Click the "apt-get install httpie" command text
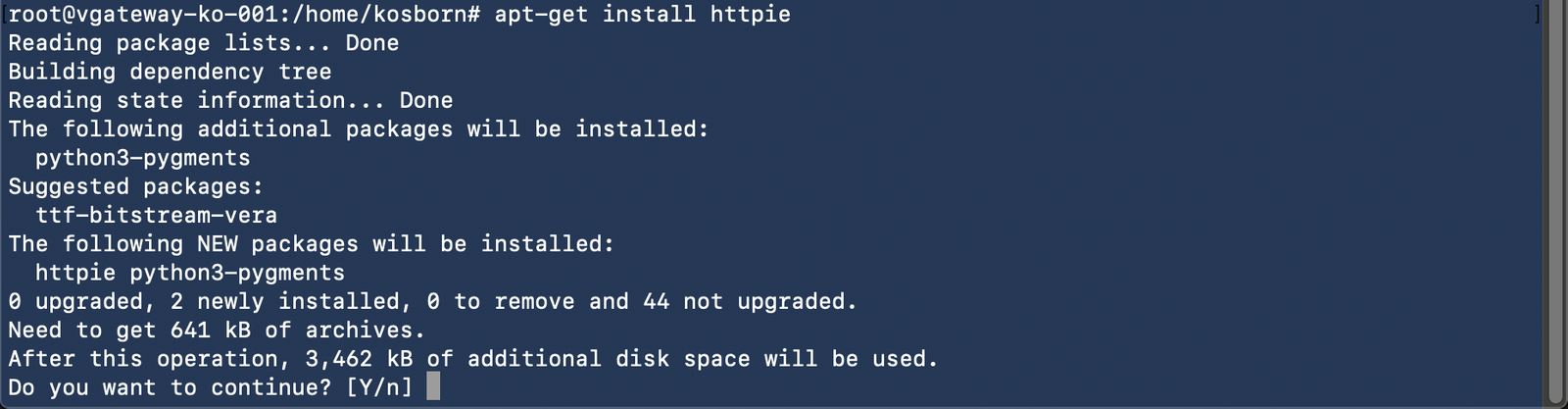1568x409 pixels. point(642,14)
